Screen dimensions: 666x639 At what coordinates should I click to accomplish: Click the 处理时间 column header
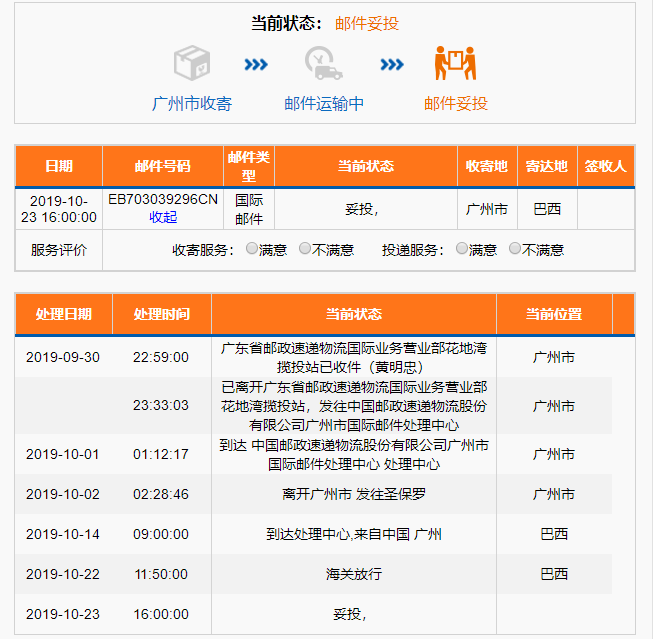(x=162, y=314)
